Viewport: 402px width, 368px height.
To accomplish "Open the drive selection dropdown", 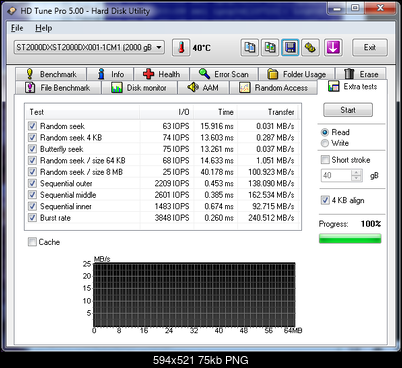I will tap(89, 47).
